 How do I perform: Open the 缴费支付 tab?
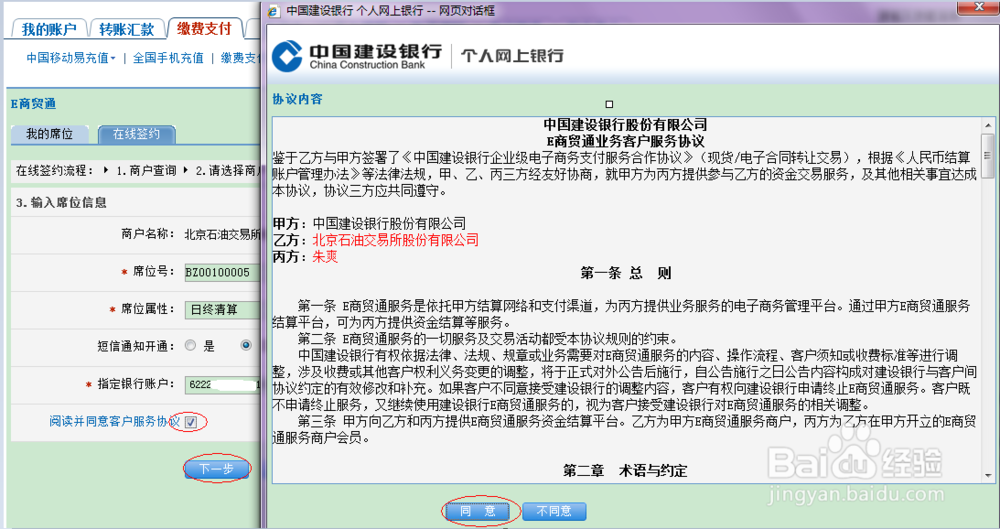pyautogui.click(x=204, y=29)
